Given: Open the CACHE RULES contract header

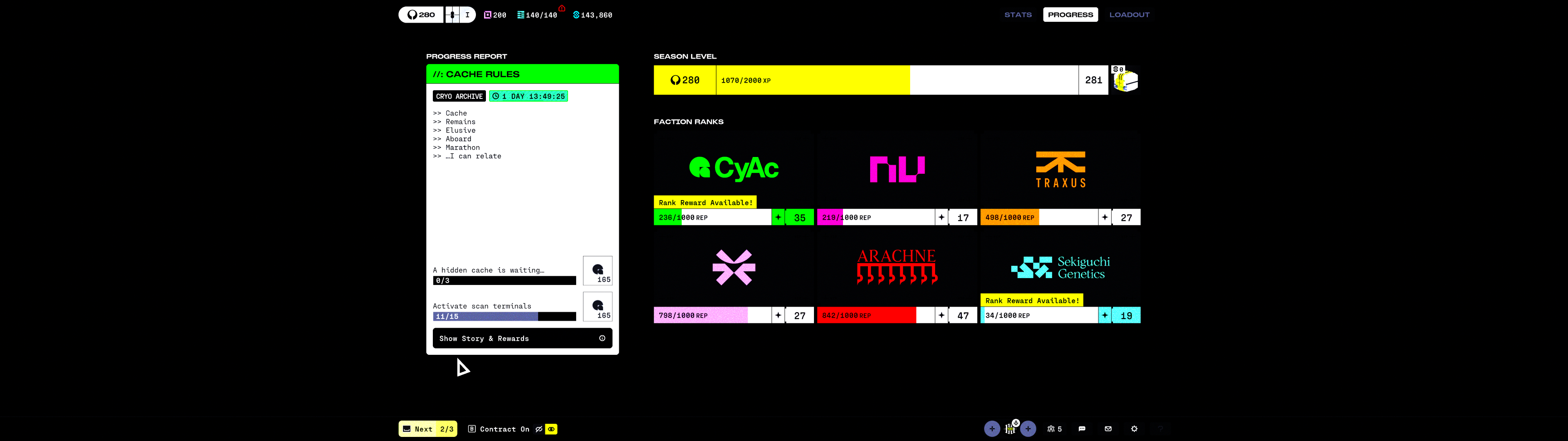Looking at the screenshot, I should (x=522, y=73).
